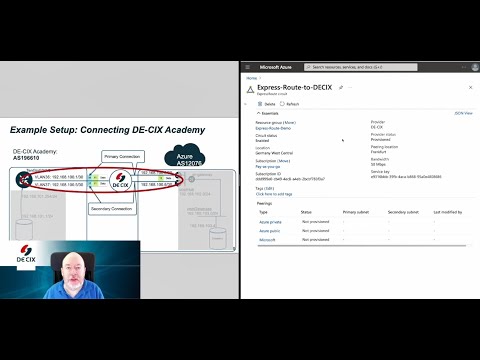
Task: Click Edit next to Tags
Action: pos(269,189)
